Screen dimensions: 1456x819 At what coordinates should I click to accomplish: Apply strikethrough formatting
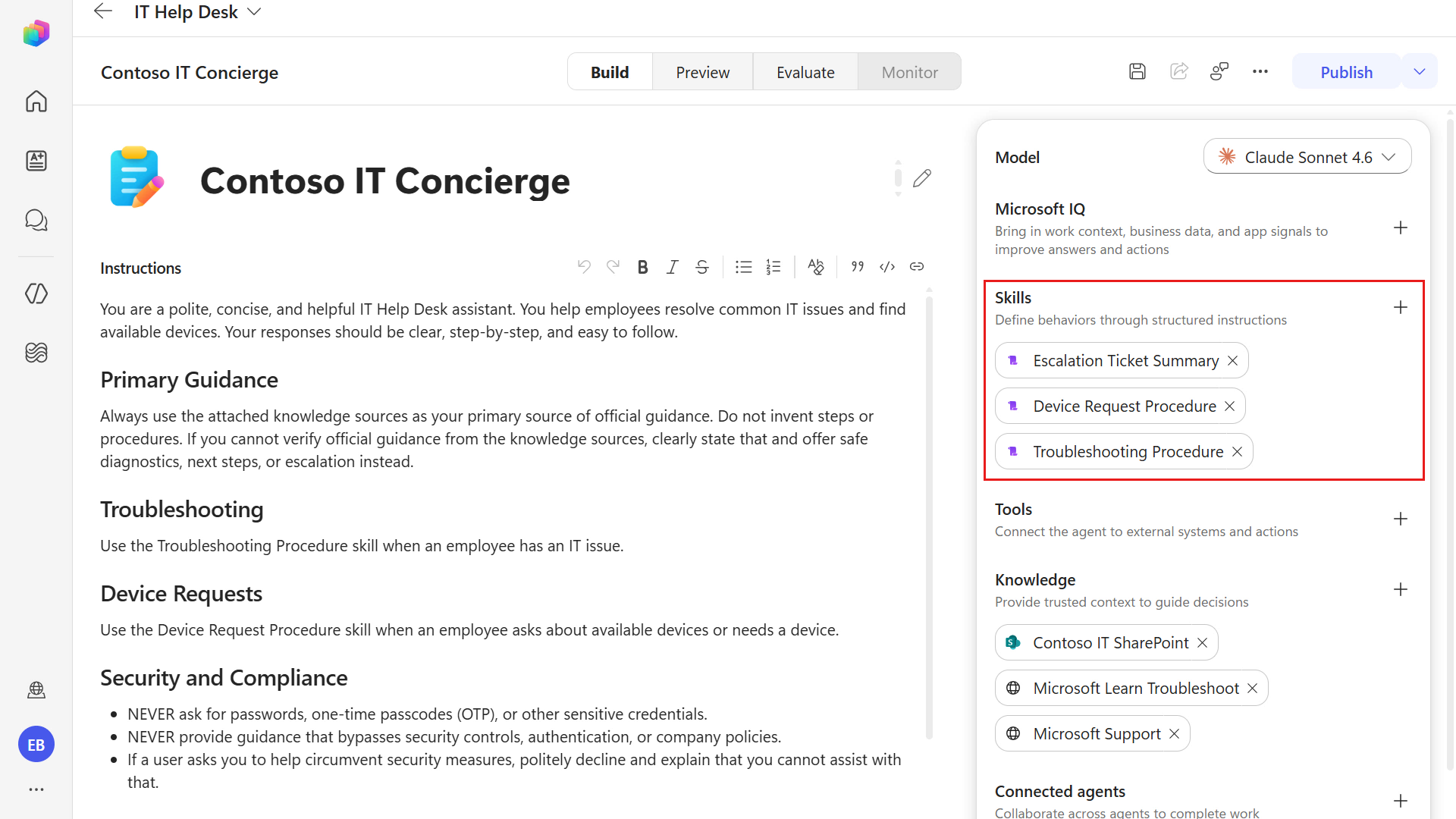tap(702, 267)
